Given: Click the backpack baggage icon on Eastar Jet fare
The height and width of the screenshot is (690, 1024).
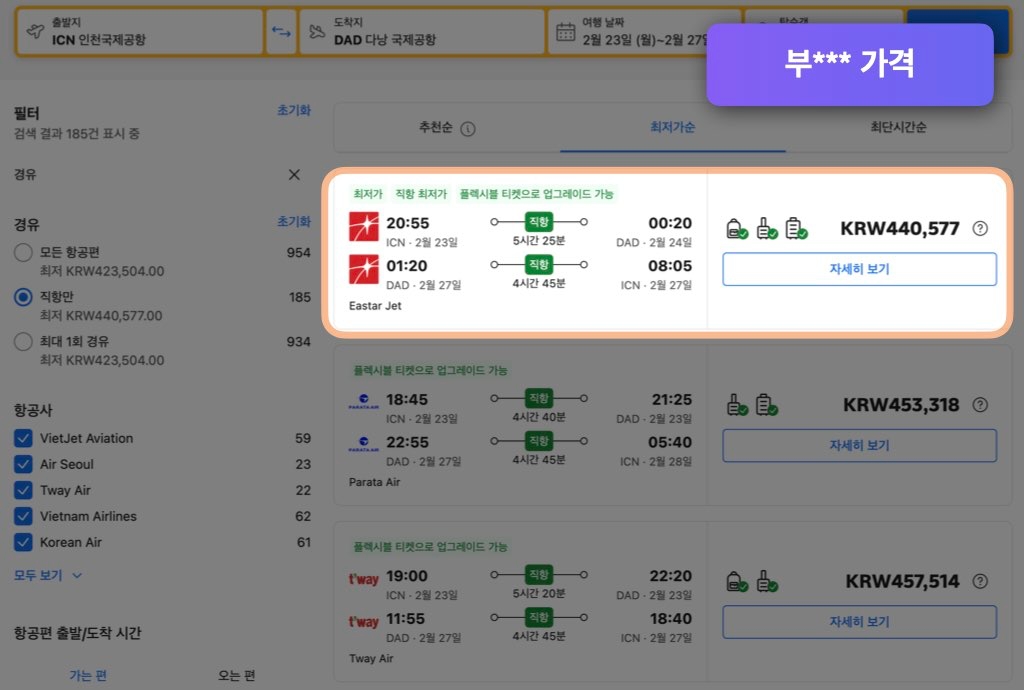Looking at the screenshot, I should [736, 227].
